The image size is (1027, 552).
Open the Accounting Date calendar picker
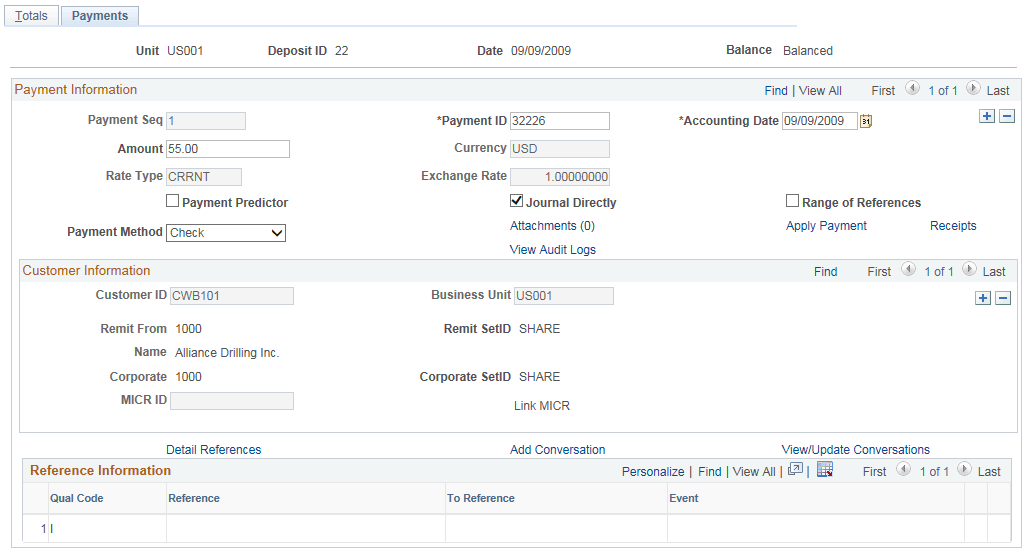pos(866,121)
